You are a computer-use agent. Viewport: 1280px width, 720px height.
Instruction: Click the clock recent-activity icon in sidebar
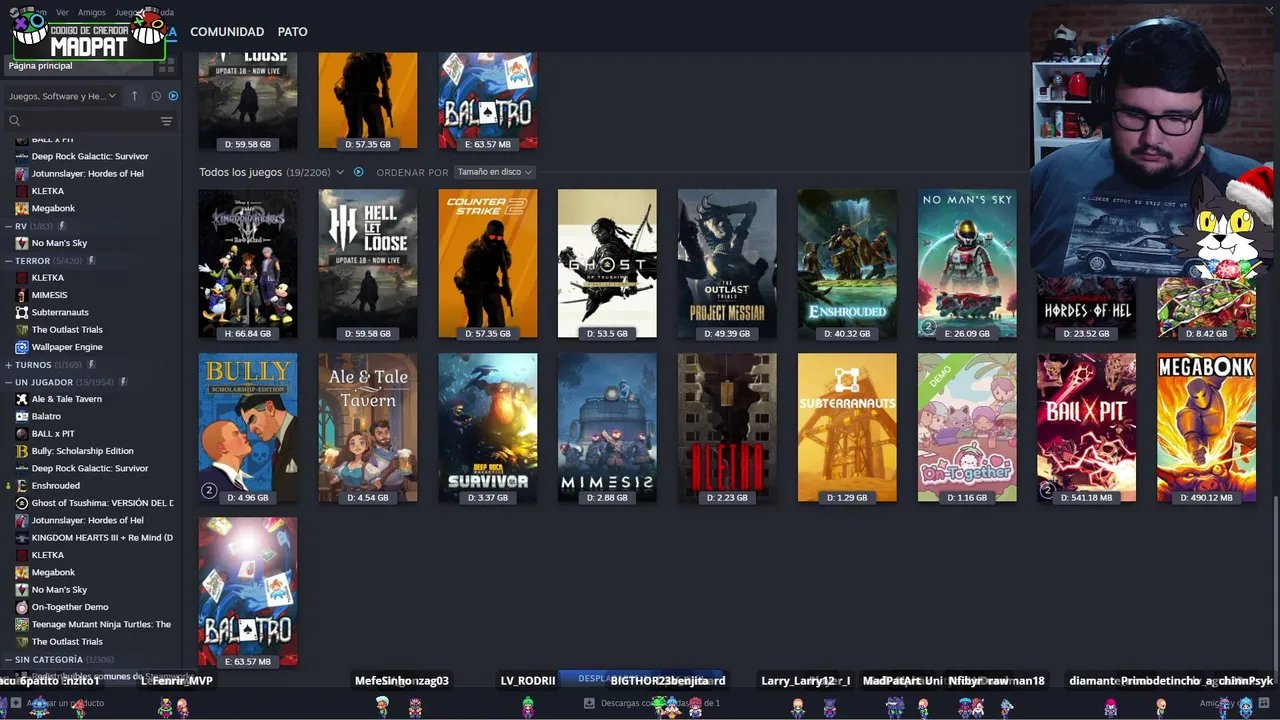click(x=156, y=96)
